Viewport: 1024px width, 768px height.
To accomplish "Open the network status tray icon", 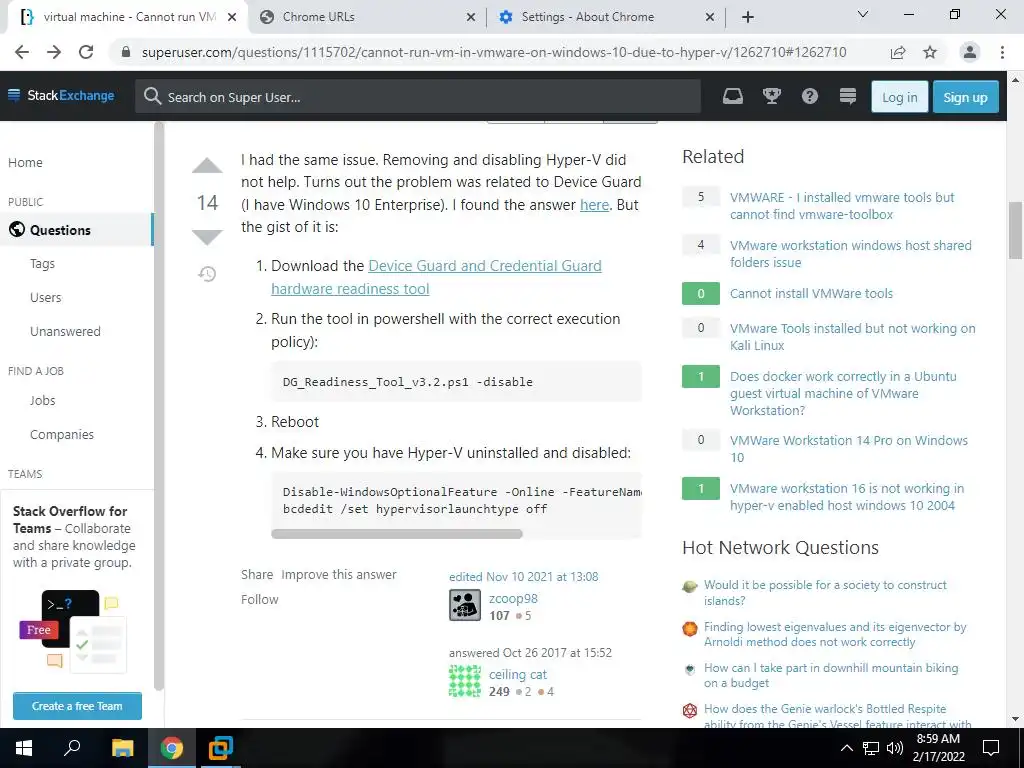I will [x=871, y=748].
